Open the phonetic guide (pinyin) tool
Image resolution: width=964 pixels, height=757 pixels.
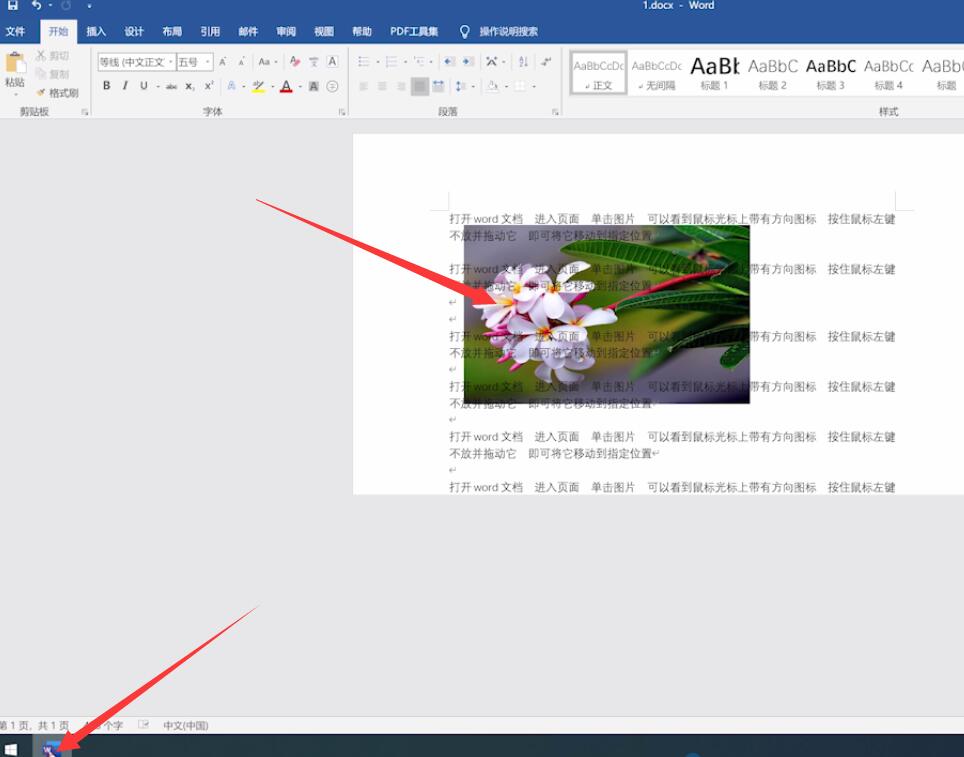(x=314, y=61)
